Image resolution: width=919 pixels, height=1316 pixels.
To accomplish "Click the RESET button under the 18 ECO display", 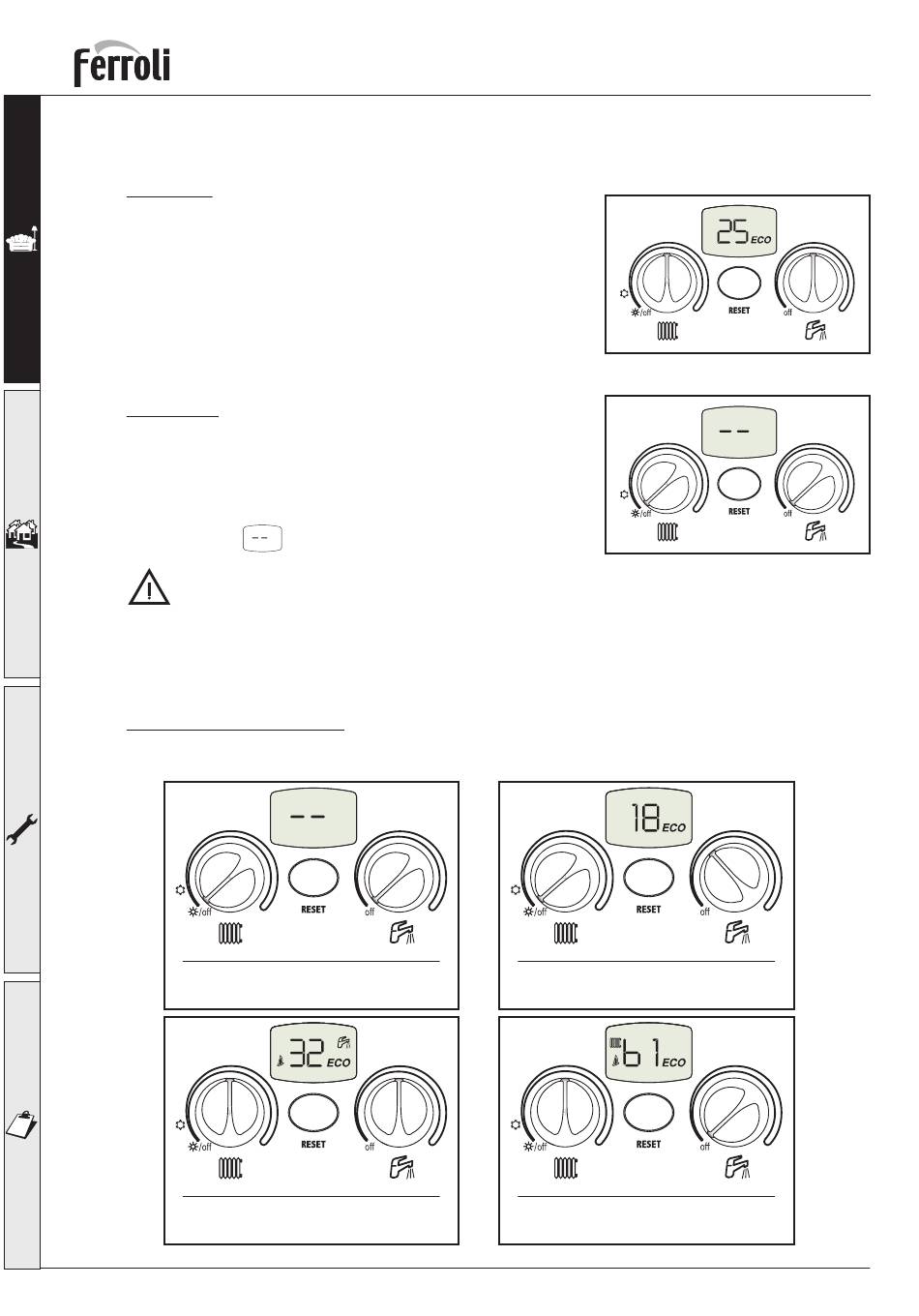I will (x=649, y=878).
